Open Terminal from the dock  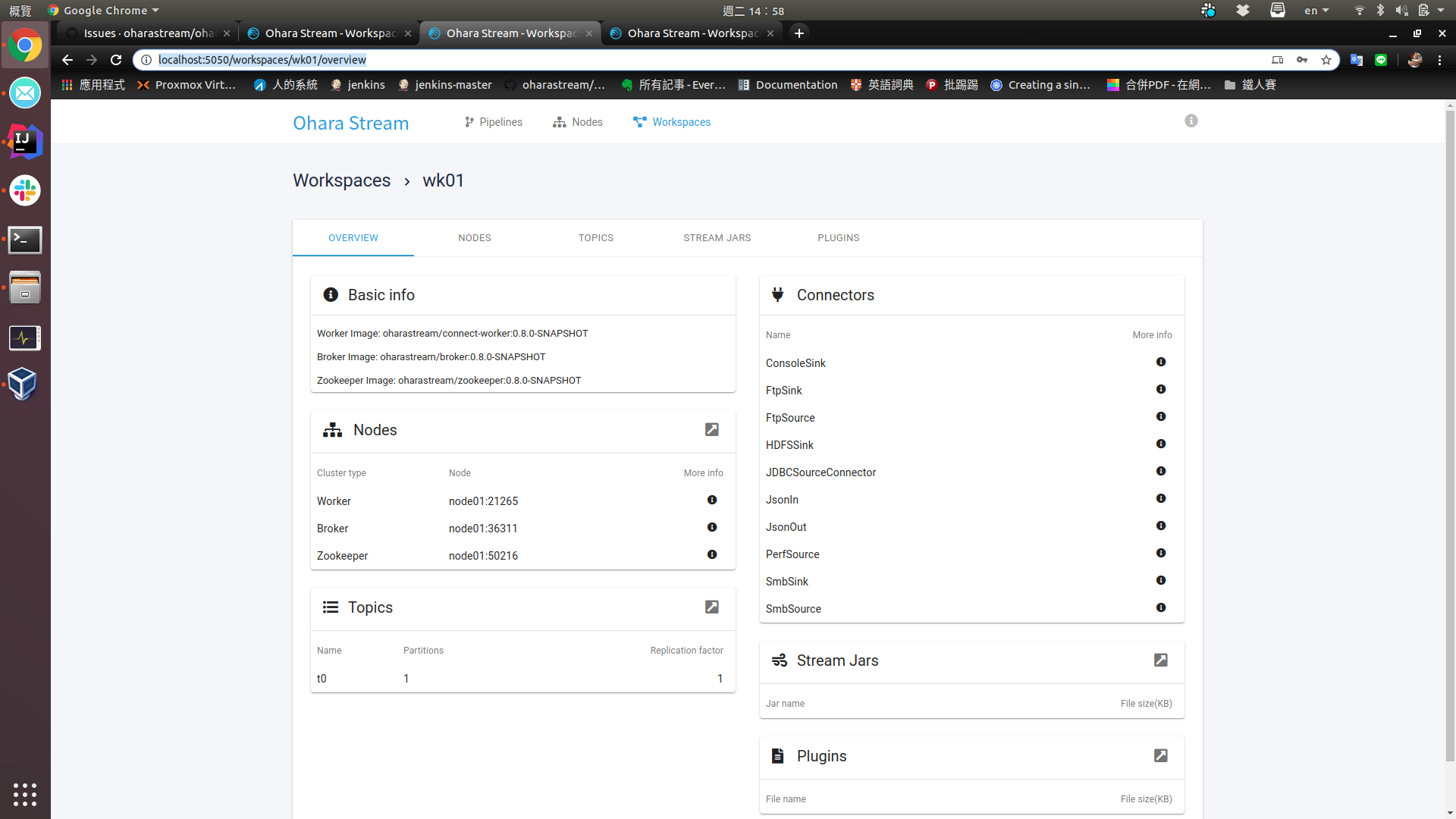pyautogui.click(x=25, y=240)
